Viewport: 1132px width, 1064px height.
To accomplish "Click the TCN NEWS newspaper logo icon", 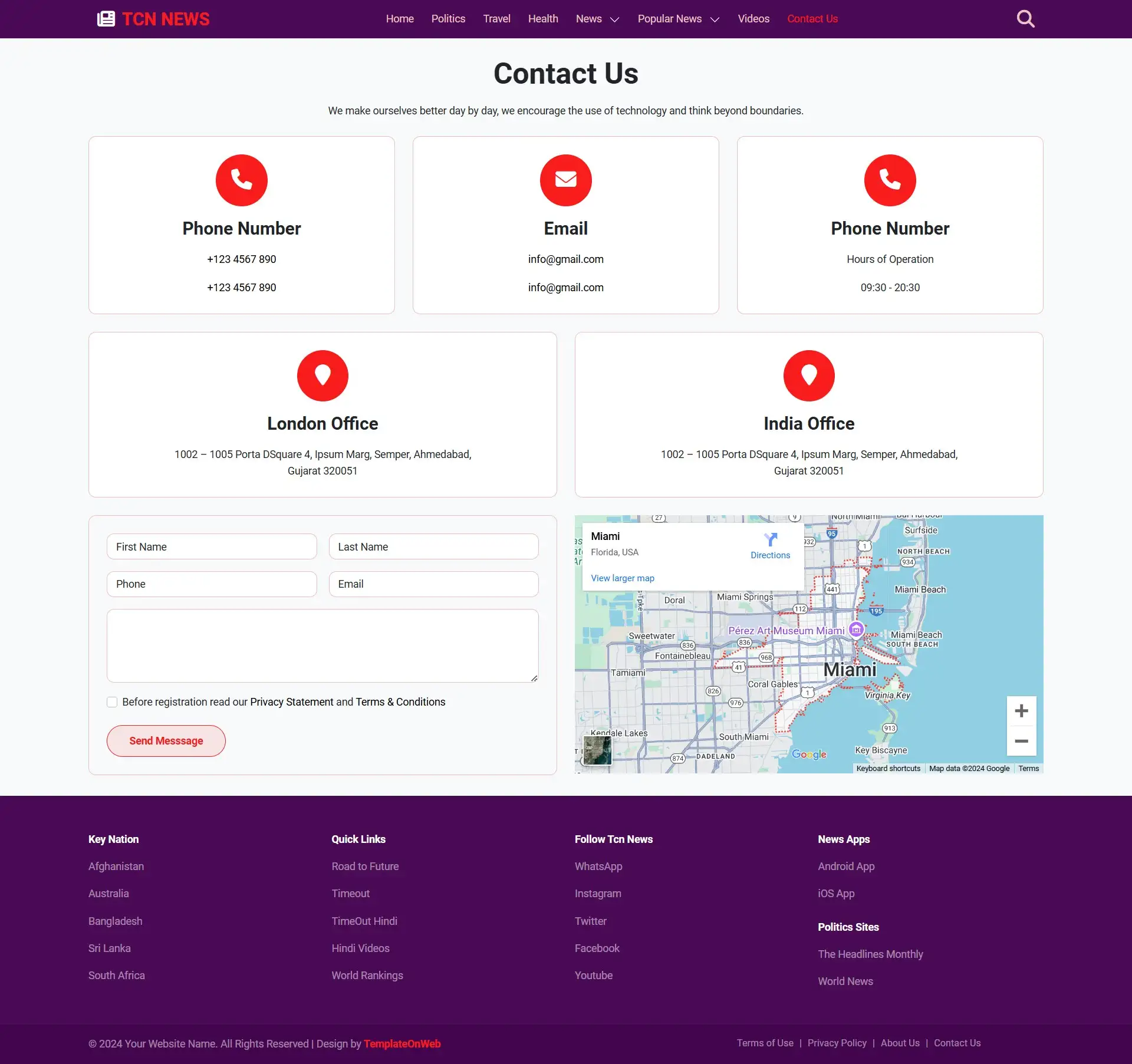I will tap(106, 18).
